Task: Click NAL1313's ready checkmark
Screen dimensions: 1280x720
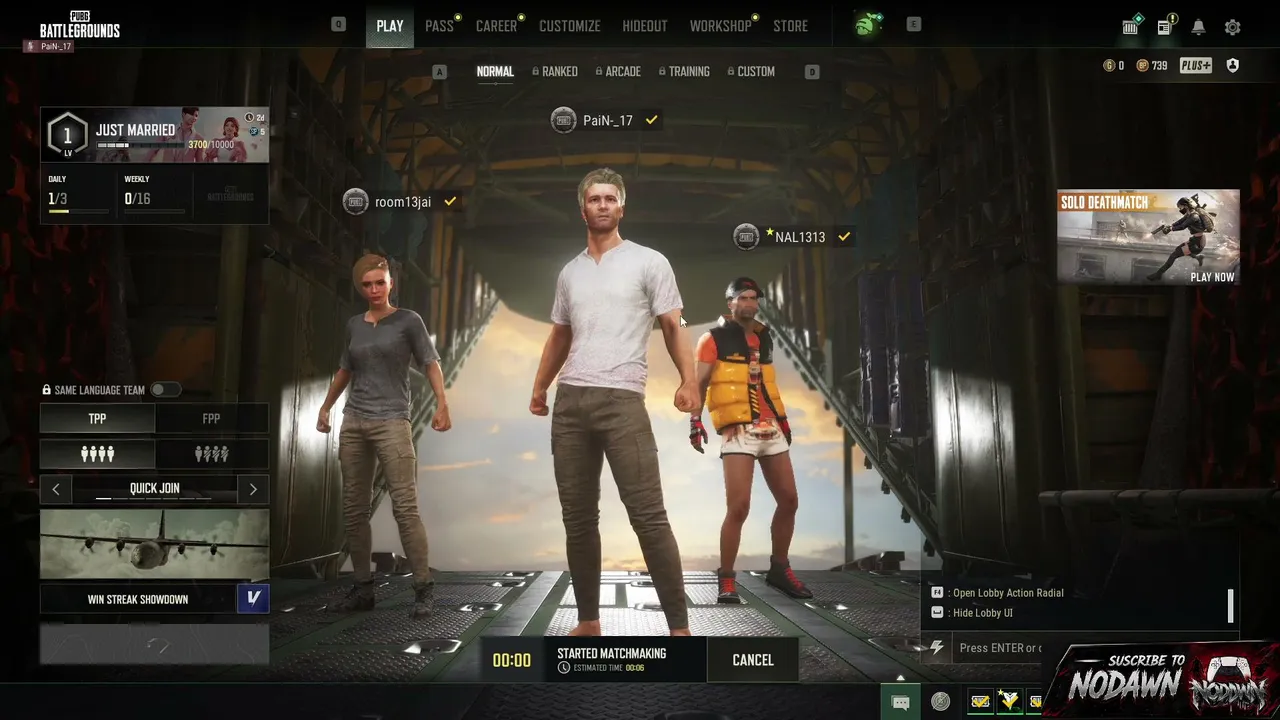Action: pos(844,237)
